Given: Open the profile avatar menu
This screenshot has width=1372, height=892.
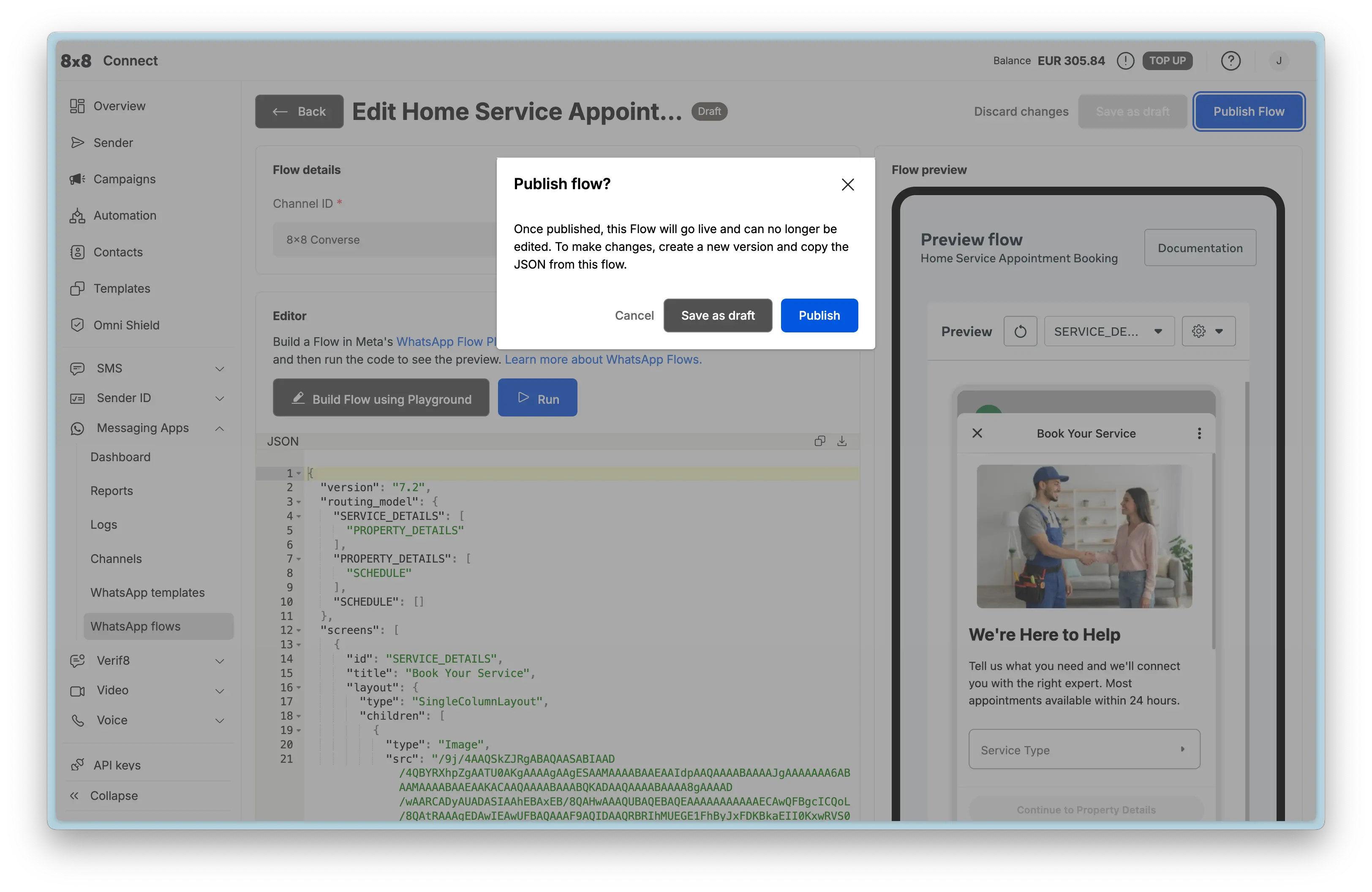Looking at the screenshot, I should (x=1279, y=60).
